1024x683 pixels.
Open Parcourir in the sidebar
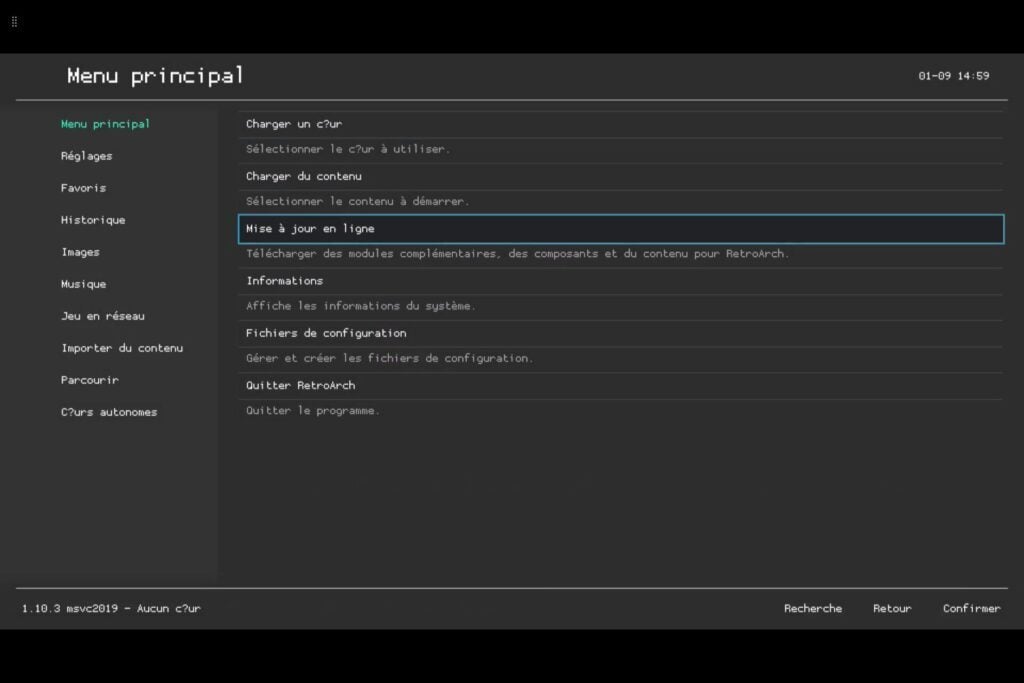point(89,380)
